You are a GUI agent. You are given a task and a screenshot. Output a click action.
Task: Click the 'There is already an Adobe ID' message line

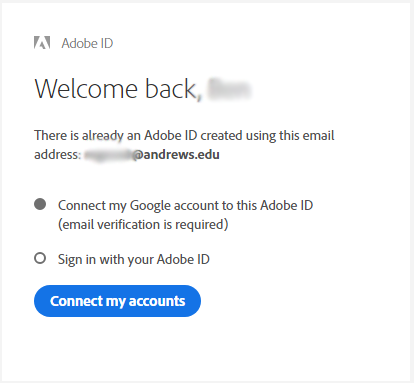(184, 136)
